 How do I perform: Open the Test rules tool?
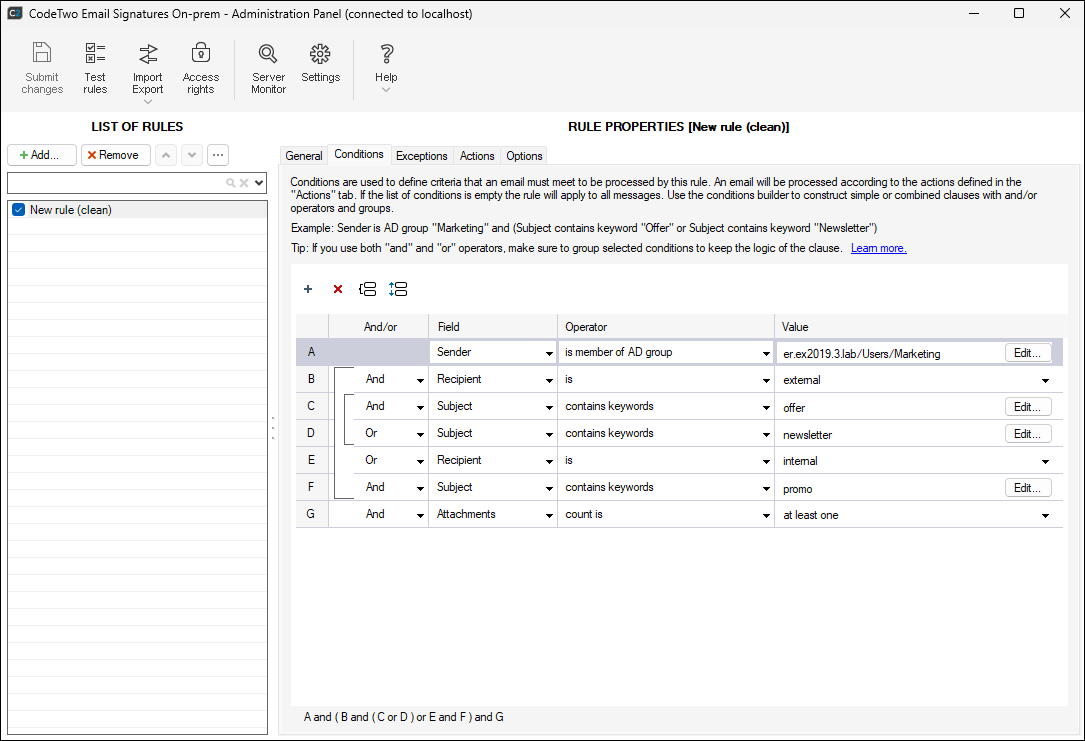click(95, 68)
